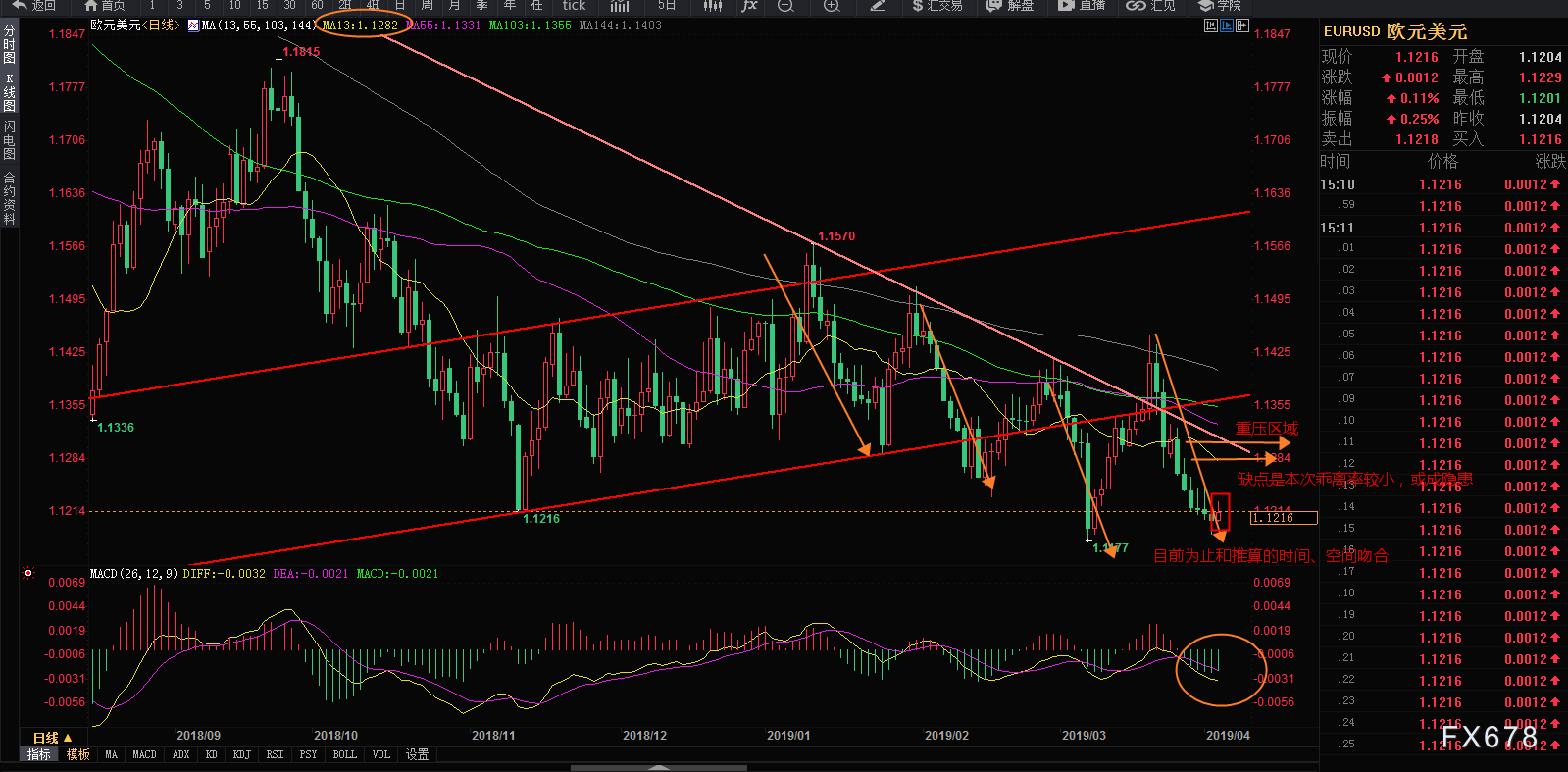Viewport: 1568px width, 772px height.
Task: Click the 返回 back arrow button
Action: [x=33, y=5]
